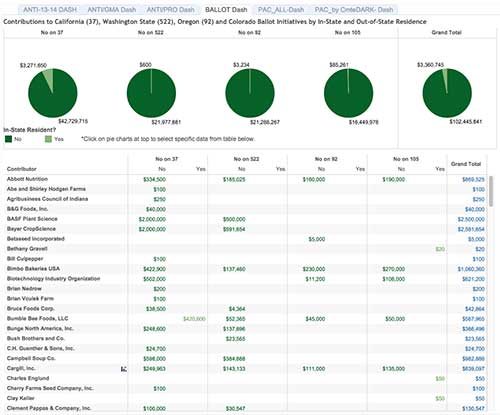This screenshot has height=415, width=500.
Task: Click the Grand Total table column header
Action: click(x=466, y=164)
